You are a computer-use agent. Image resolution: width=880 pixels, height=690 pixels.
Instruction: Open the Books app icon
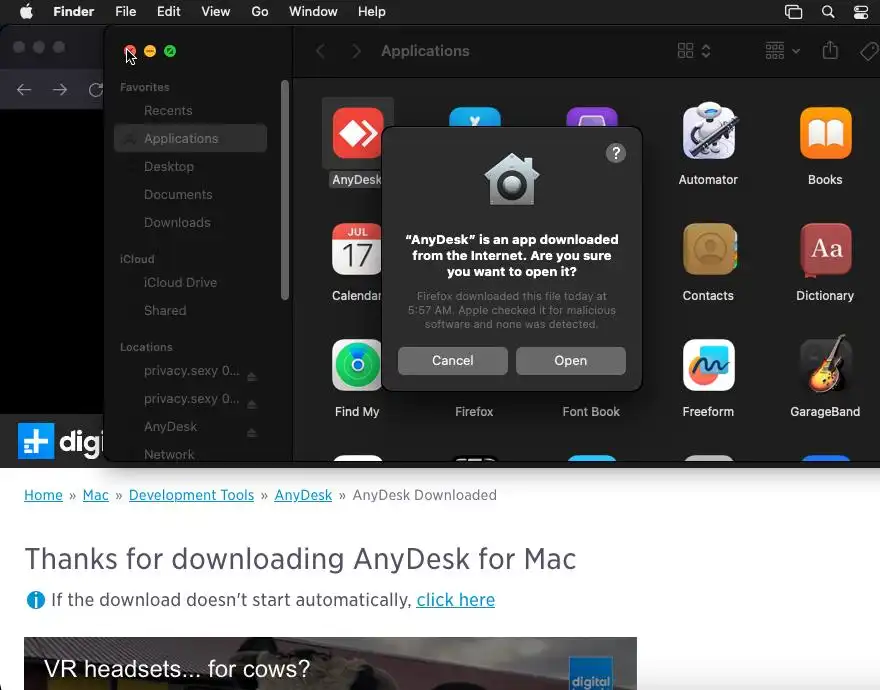[826, 133]
